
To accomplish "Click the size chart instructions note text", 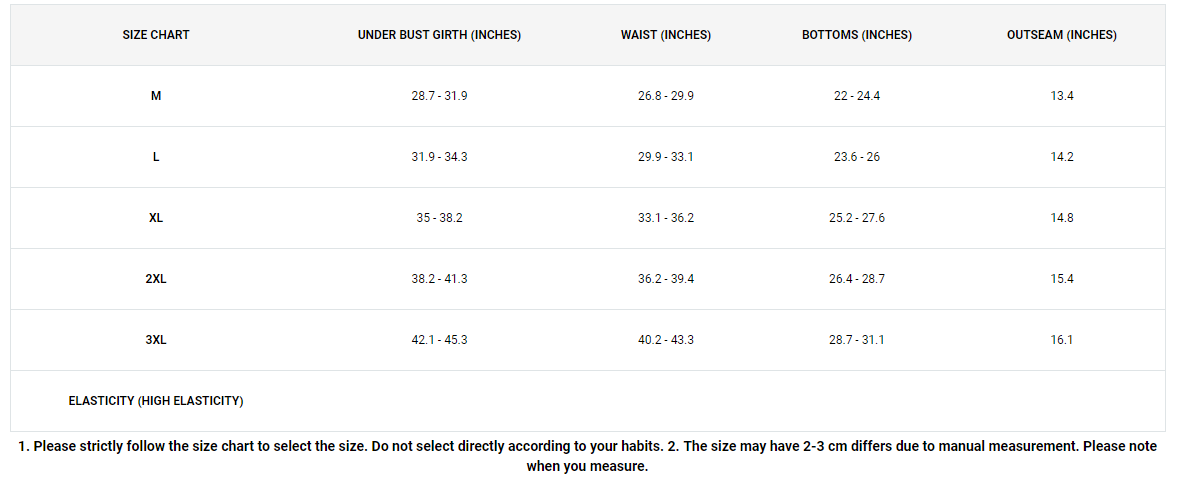I will click(x=588, y=456).
